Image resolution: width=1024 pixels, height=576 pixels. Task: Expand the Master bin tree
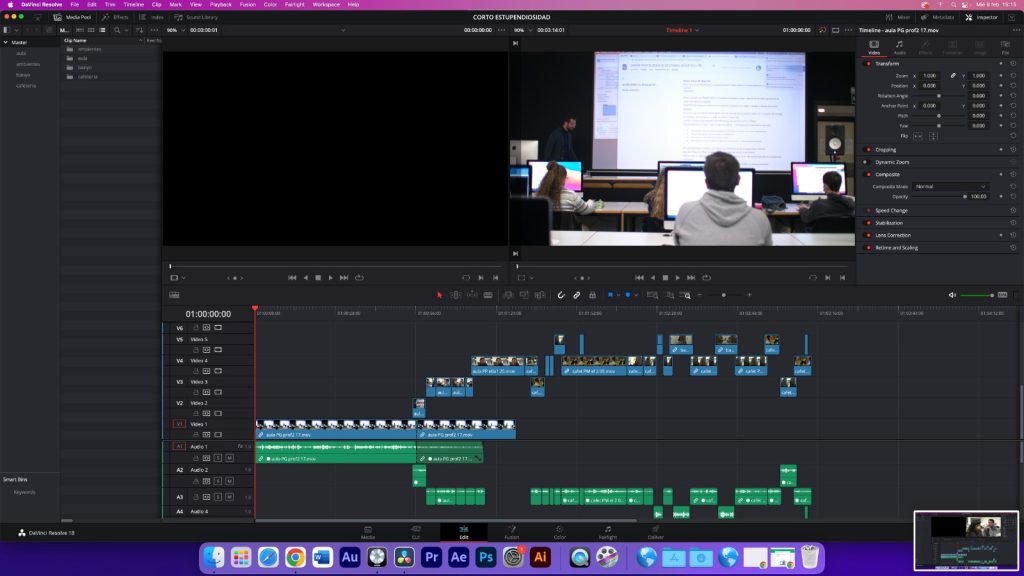(6, 42)
